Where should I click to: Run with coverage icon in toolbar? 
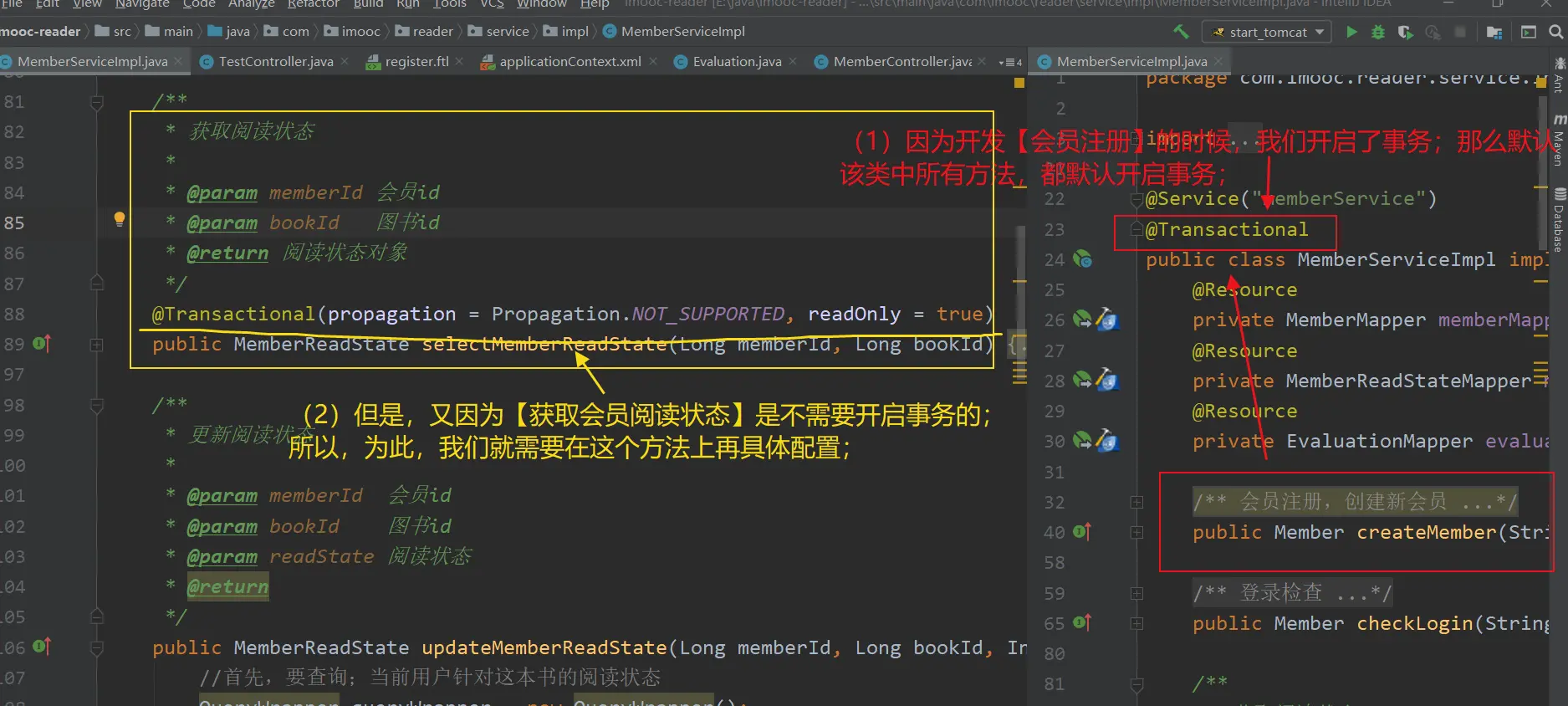point(1405,32)
